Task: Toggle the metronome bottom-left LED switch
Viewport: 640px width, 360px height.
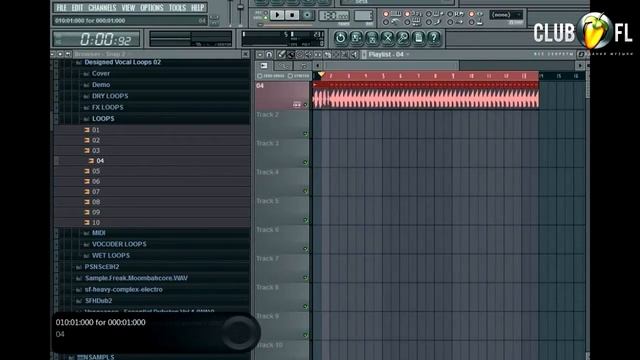Action: (x=386, y=22)
